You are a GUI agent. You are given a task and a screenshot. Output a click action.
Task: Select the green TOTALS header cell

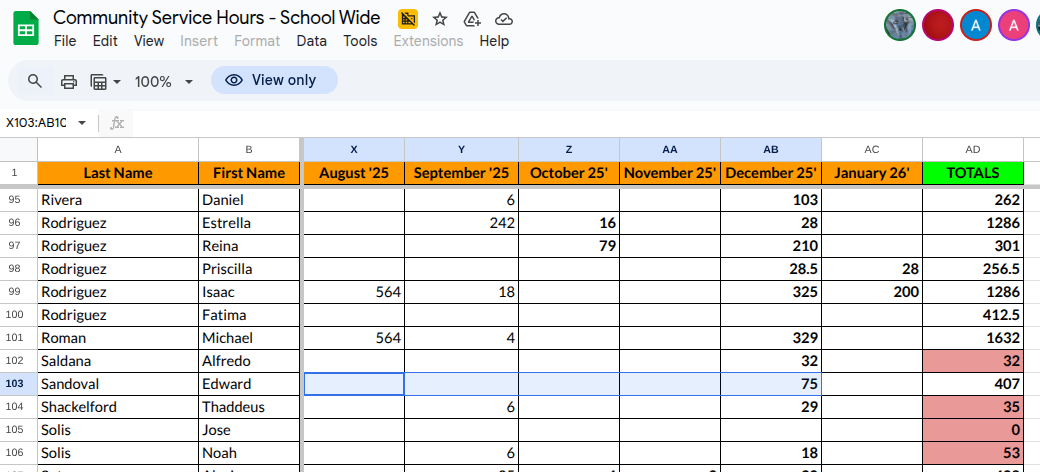(972, 173)
